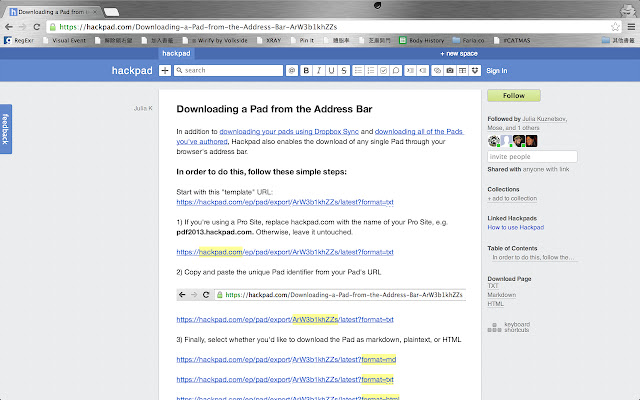Click the link with highlighted ArW3b1khZZs identifier

pos(285,319)
